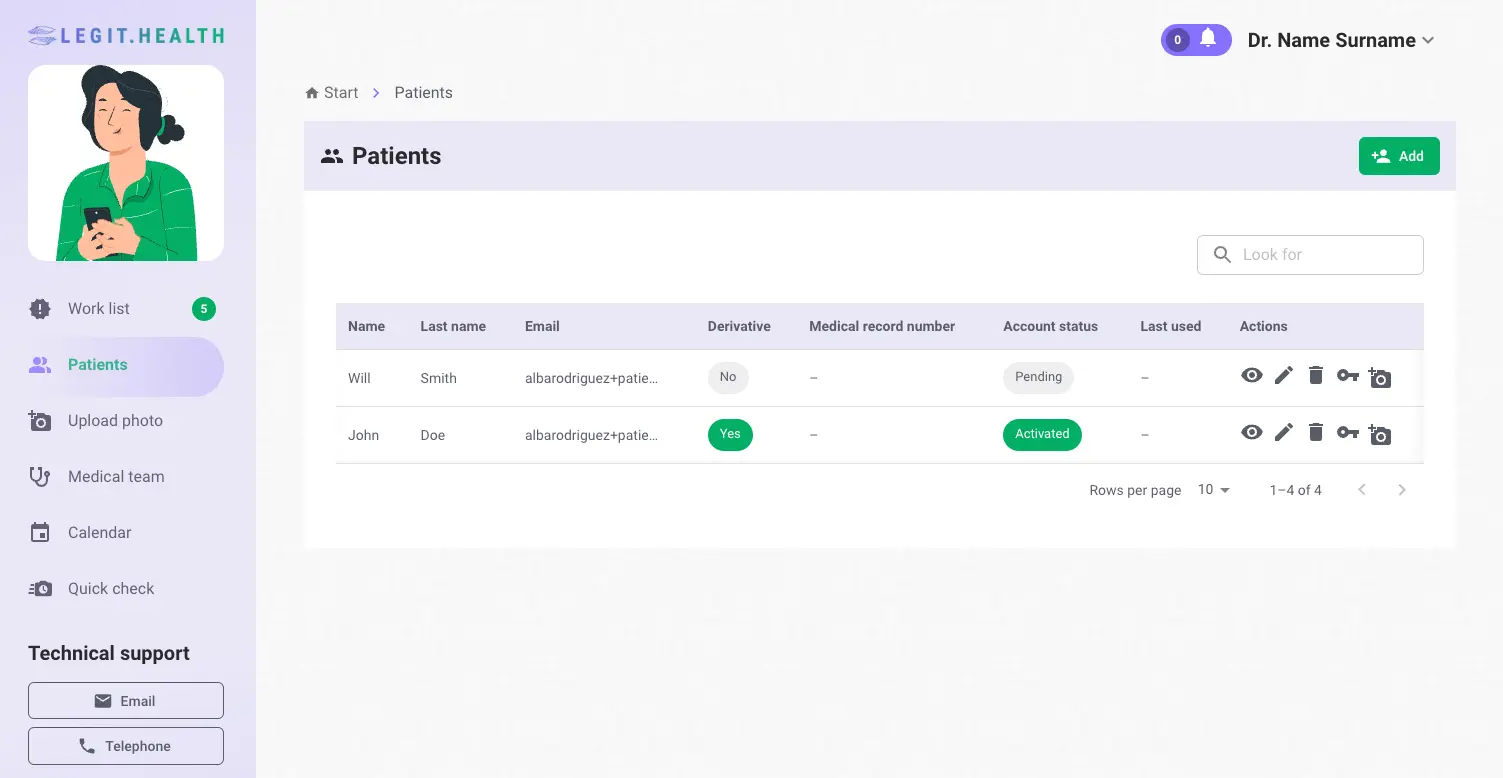Click John Doe's Activated status badge
Viewport: 1503px width, 778px height.
tap(1042, 434)
